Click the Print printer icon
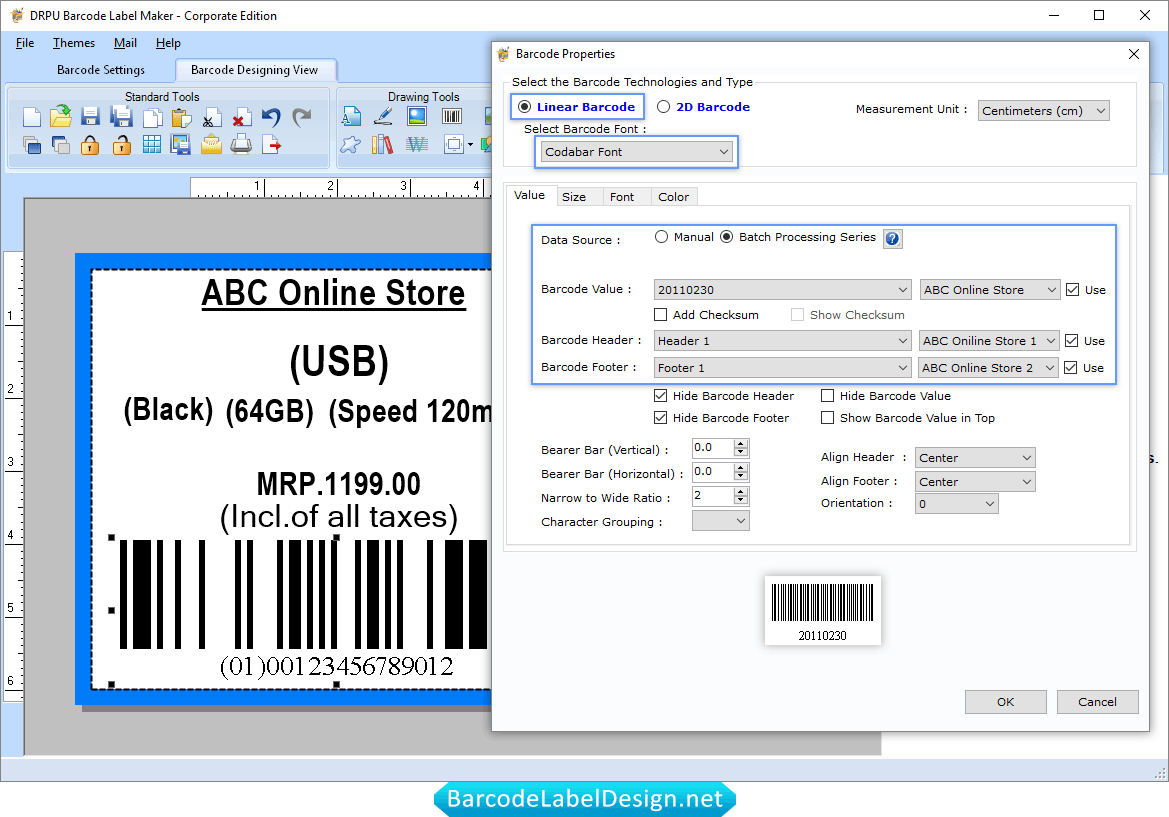Screen dimensions: 1169x817 point(241,145)
